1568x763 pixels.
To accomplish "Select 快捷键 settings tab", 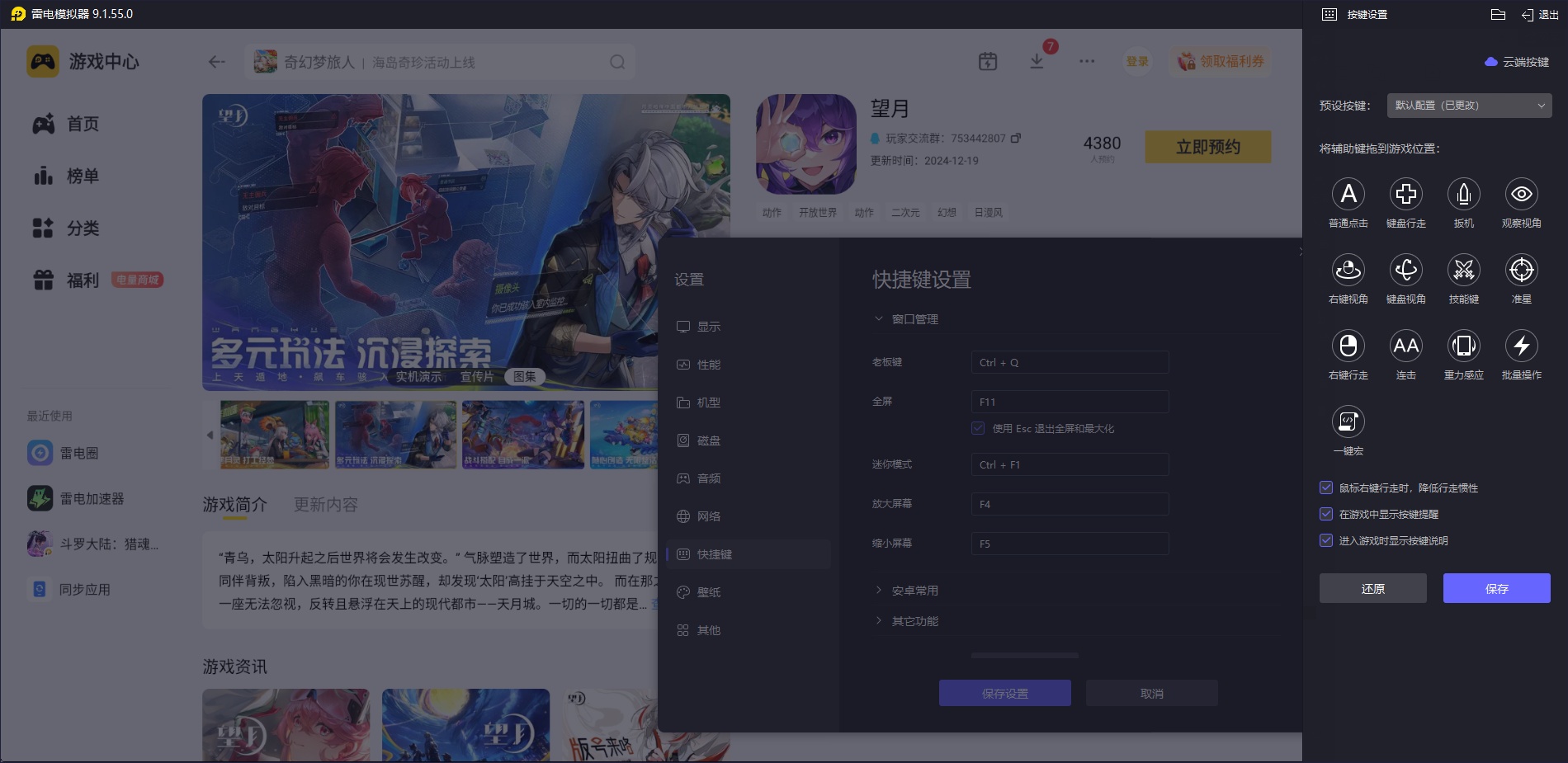I will click(749, 554).
